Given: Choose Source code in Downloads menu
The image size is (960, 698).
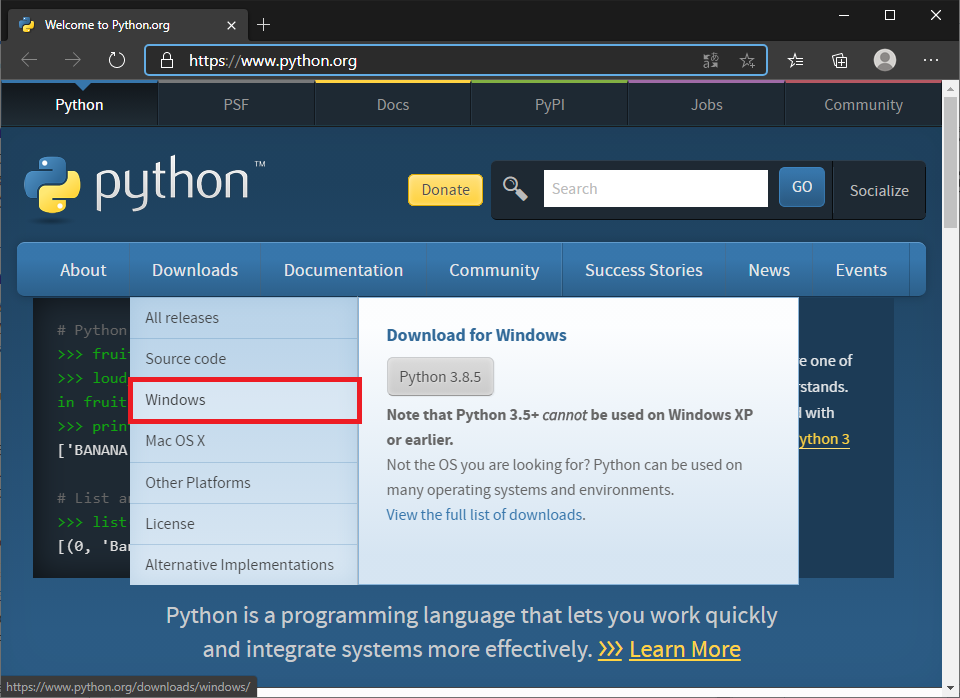Looking at the screenshot, I should tap(244, 359).
